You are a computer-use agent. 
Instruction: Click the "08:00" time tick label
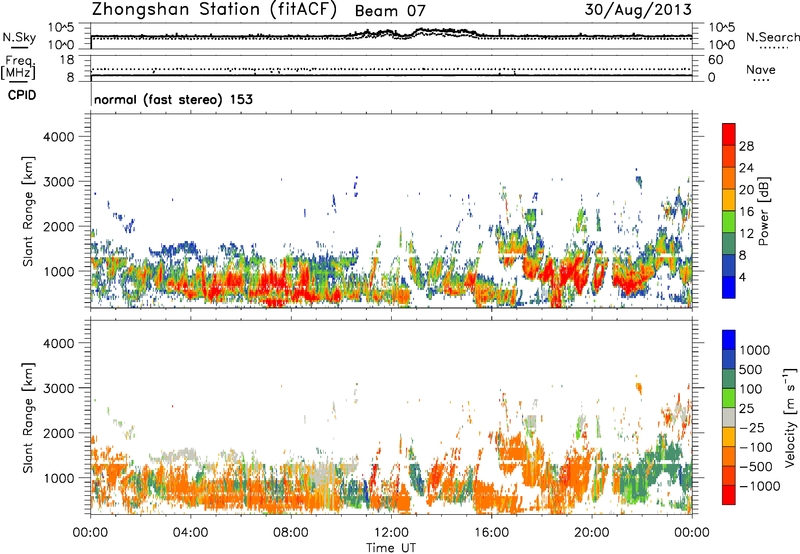291,533
